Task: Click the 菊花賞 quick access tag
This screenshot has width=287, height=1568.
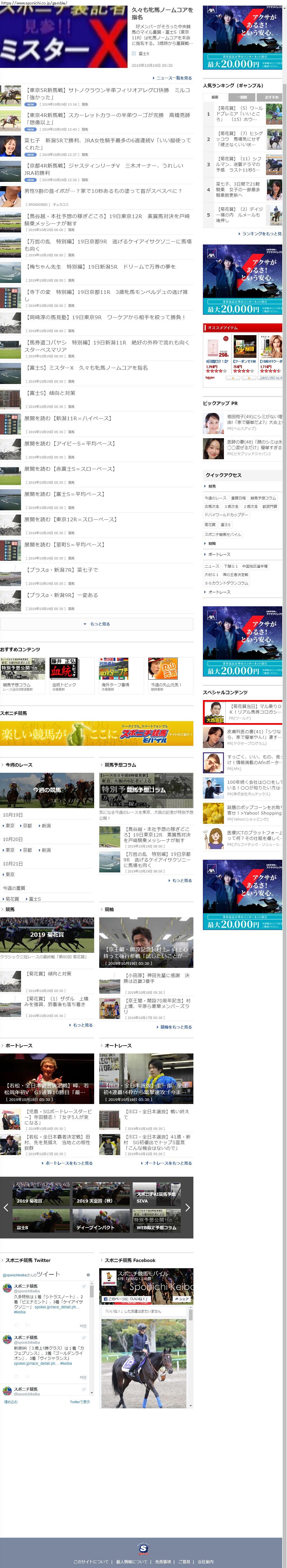Action: click(210, 524)
